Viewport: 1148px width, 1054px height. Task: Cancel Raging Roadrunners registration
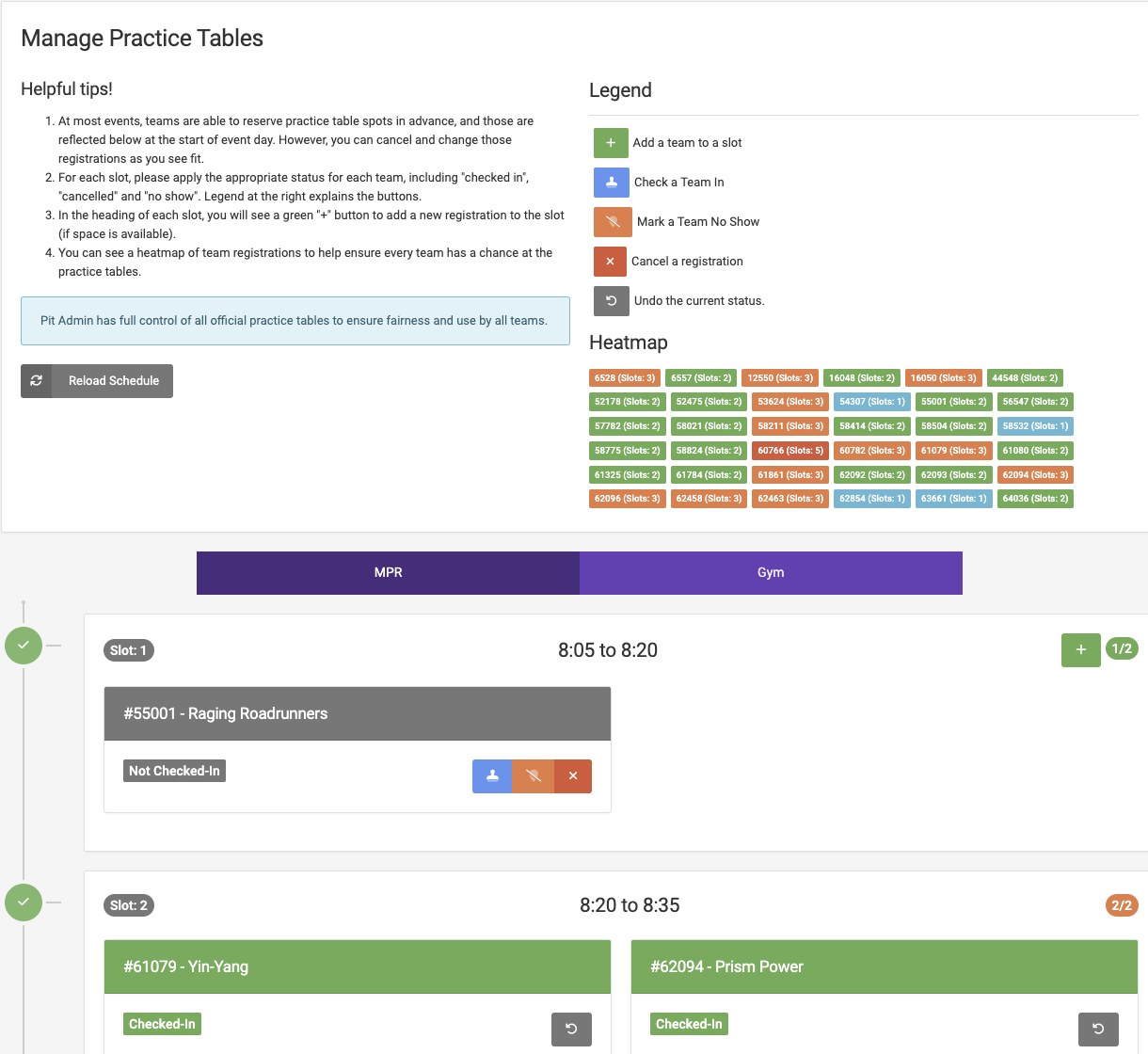[x=573, y=776]
